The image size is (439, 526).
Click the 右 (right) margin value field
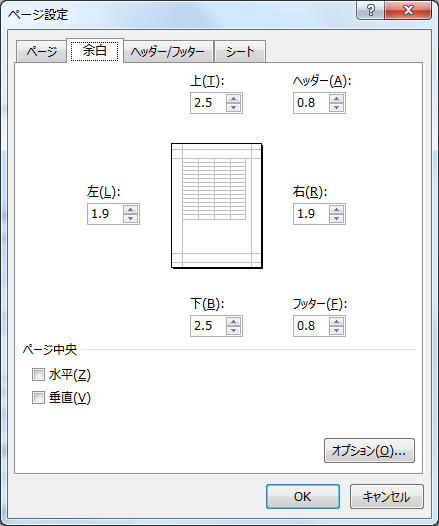pyautogui.click(x=312, y=214)
